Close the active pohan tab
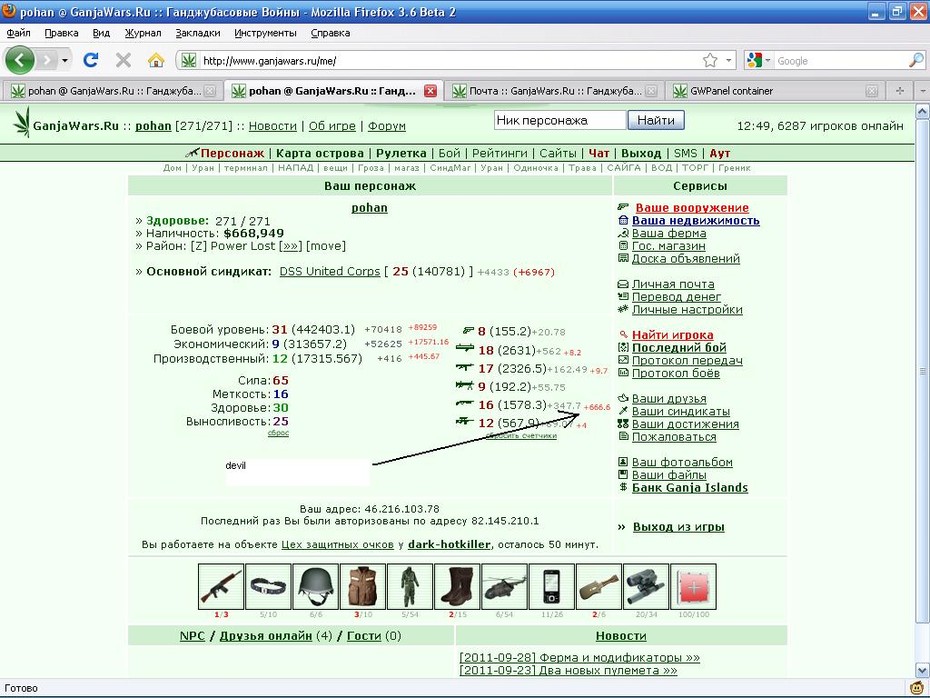930x698 pixels. pos(431,91)
